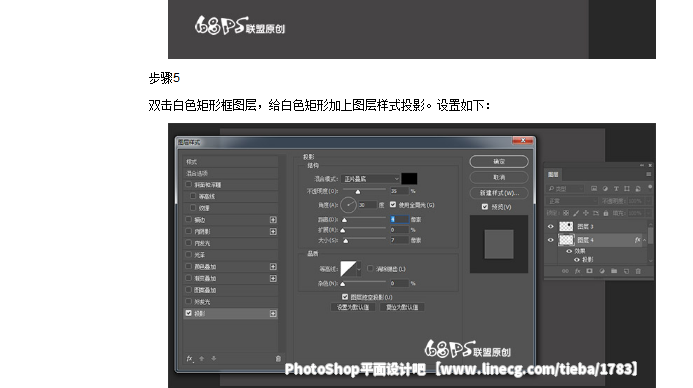The width and height of the screenshot is (693, 388).
Task: Click the plus icon beside 颜色叠加
Action: [273, 266]
